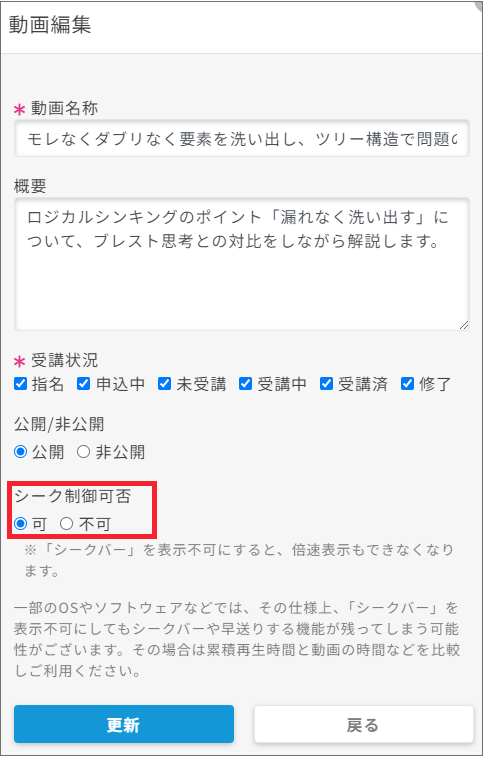The width and height of the screenshot is (486, 762).
Task: Click the 動画名称 field label
Action: (64, 108)
